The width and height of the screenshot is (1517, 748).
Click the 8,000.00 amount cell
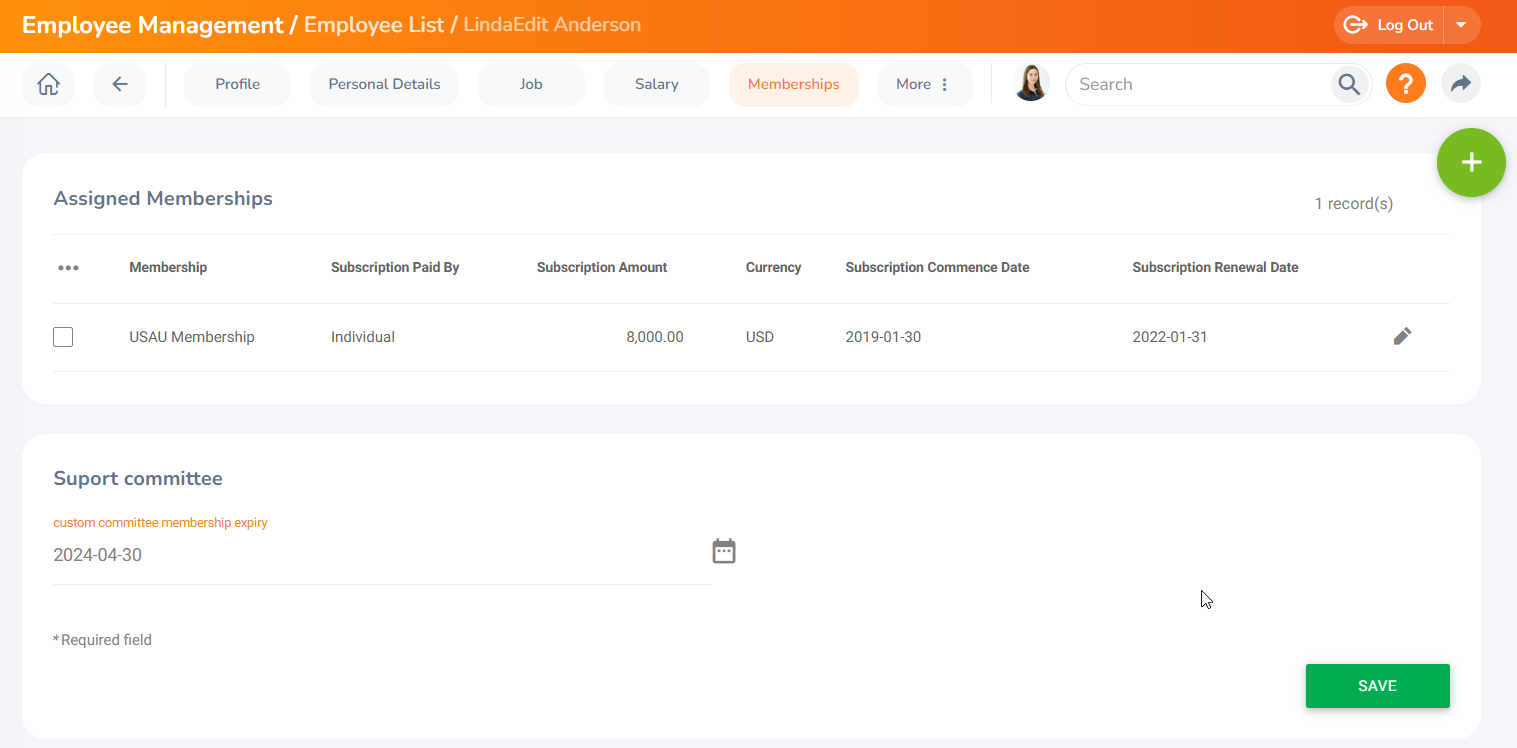coord(655,337)
